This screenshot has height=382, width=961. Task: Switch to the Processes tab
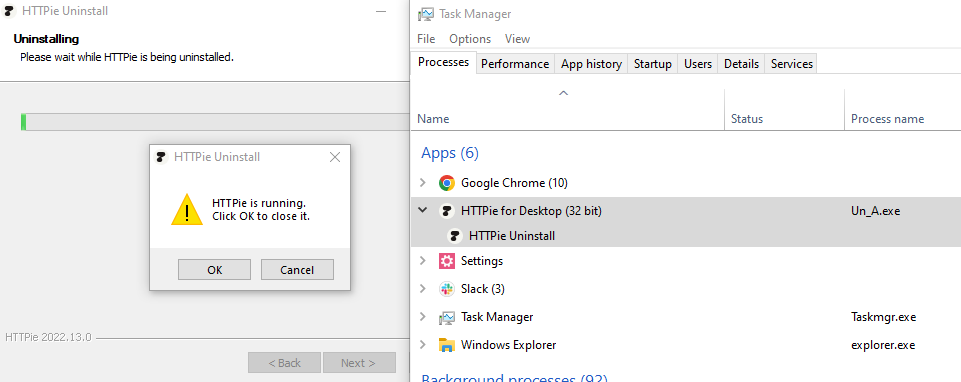pos(443,63)
